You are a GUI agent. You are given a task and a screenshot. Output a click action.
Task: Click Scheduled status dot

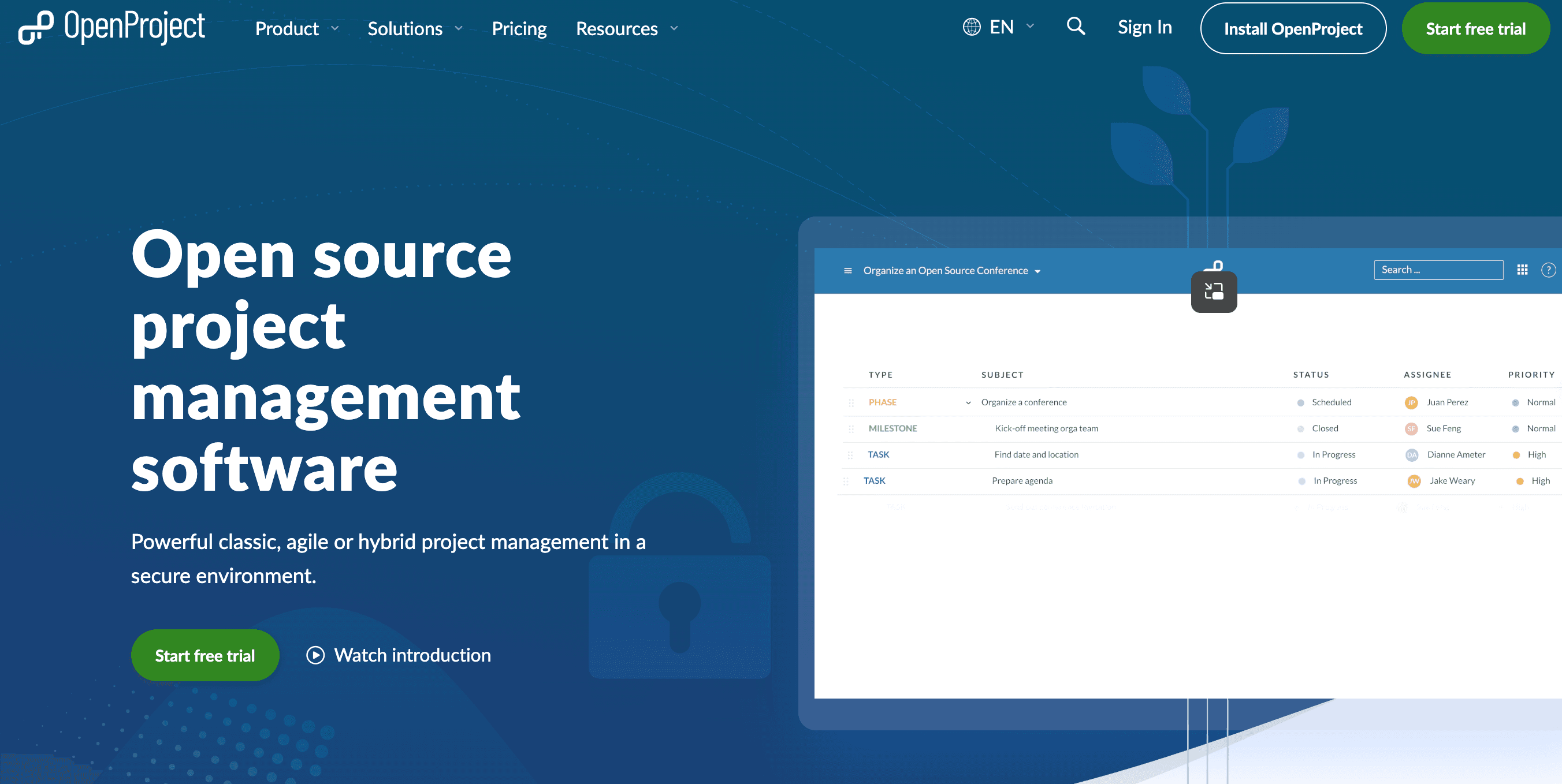click(1300, 402)
